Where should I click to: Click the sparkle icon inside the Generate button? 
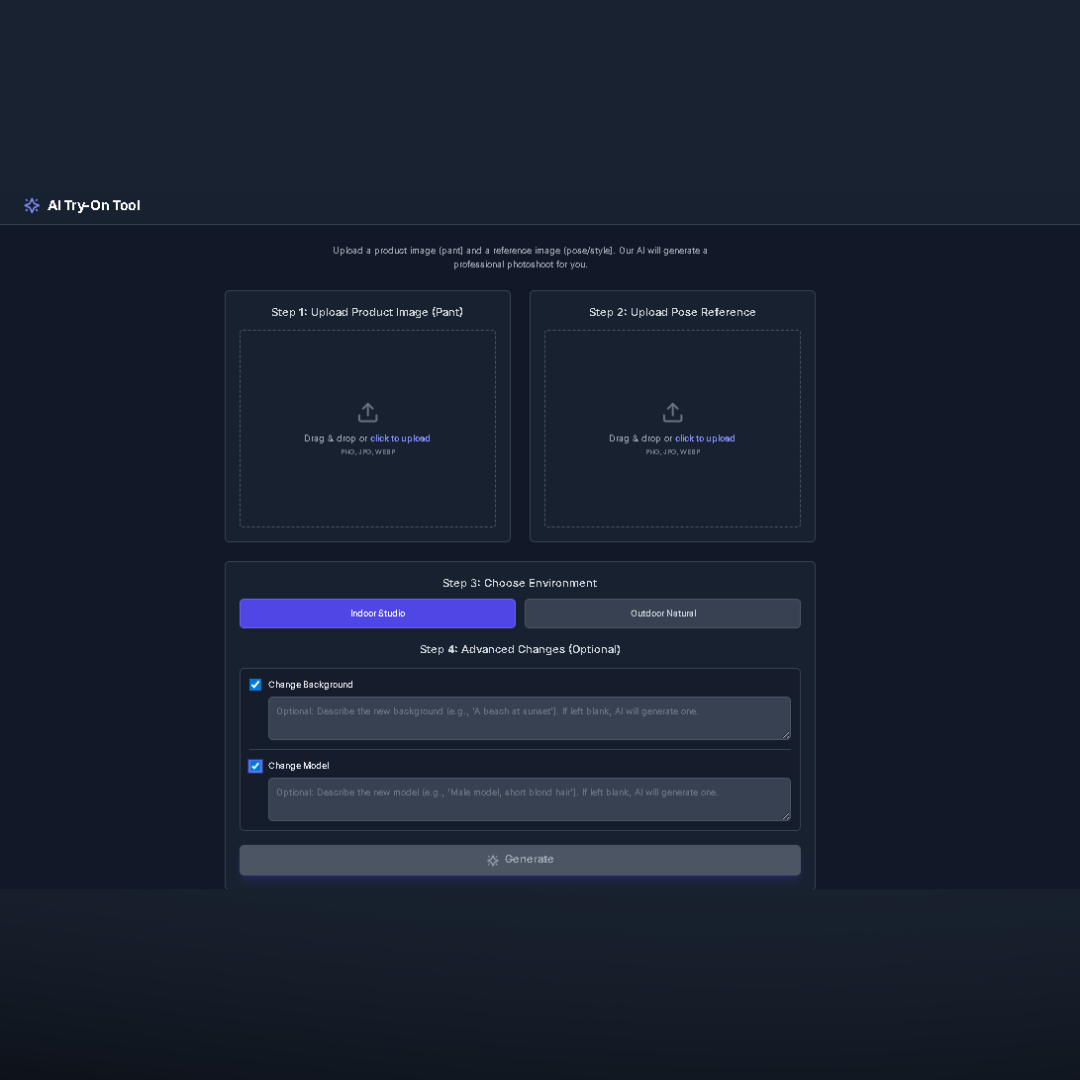tap(493, 860)
